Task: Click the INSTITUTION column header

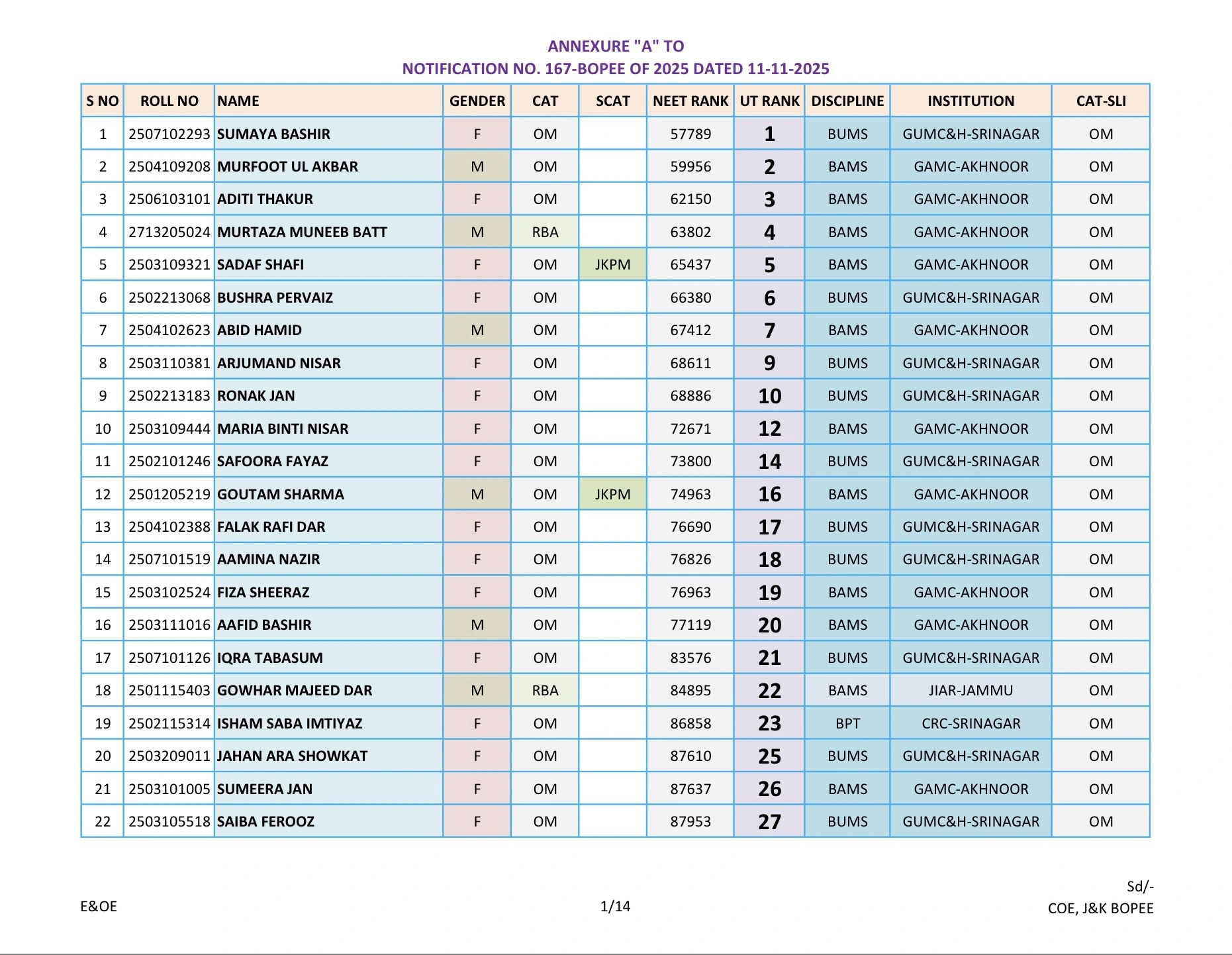Action: (971, 101)
